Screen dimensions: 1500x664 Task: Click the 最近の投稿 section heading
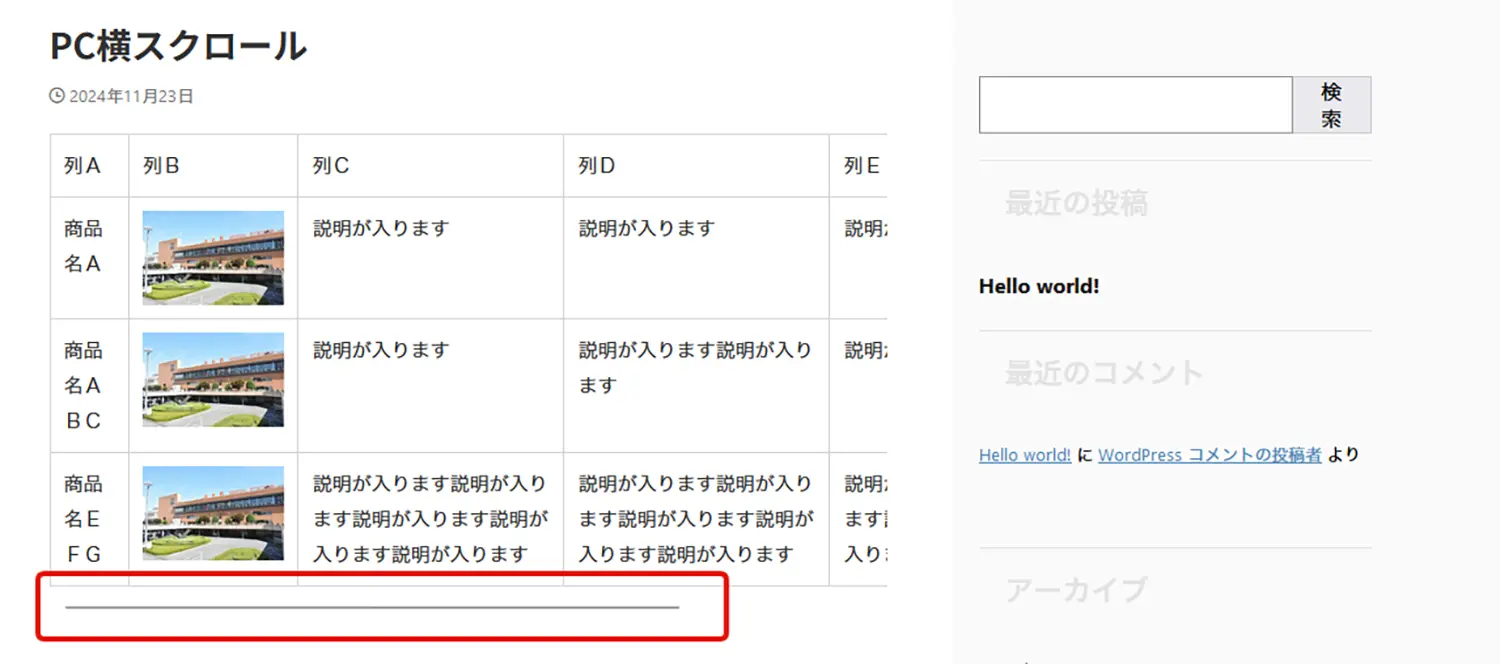[x=1077, y=204]
